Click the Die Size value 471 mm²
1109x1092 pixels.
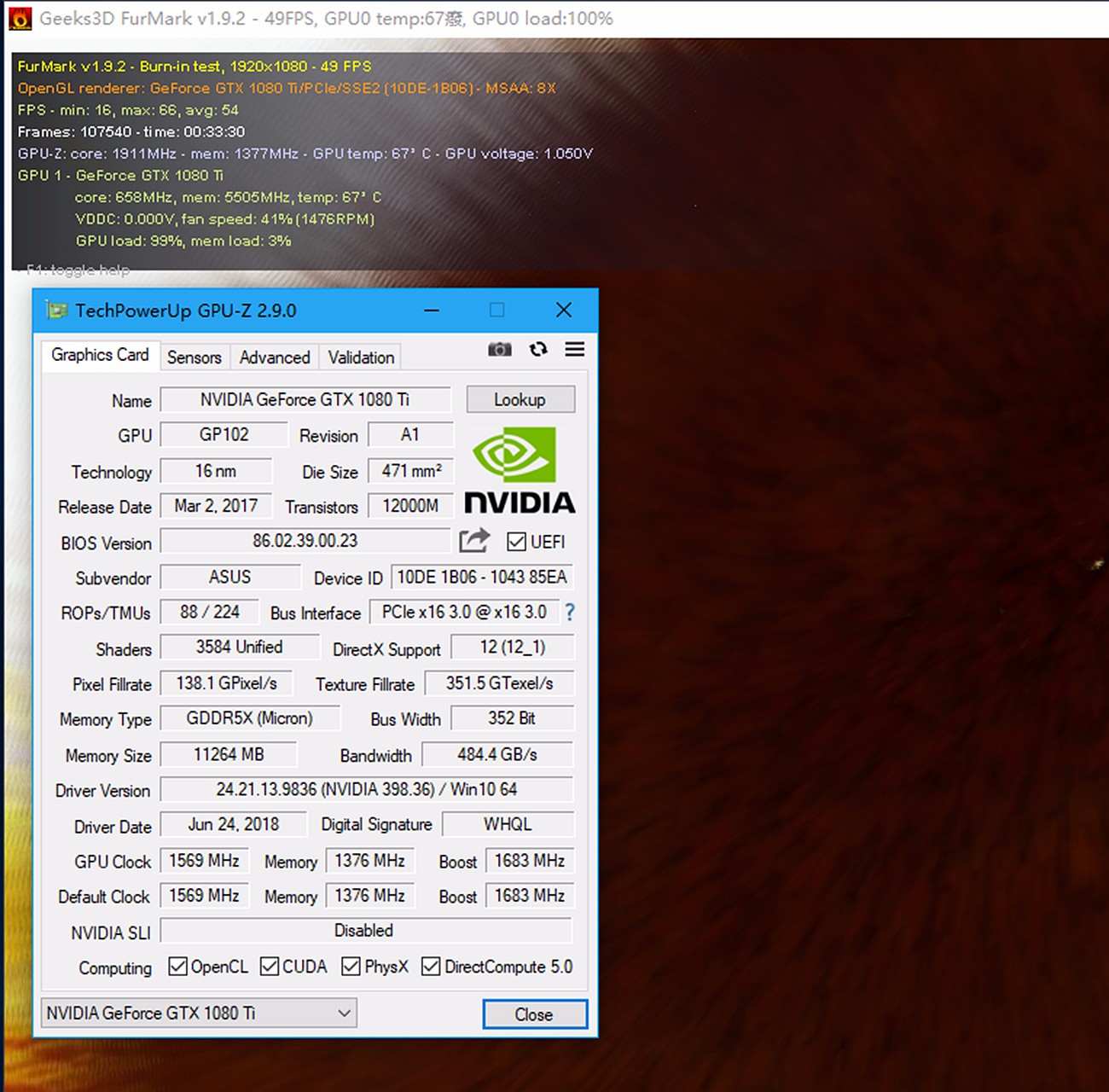pos(410,471)
